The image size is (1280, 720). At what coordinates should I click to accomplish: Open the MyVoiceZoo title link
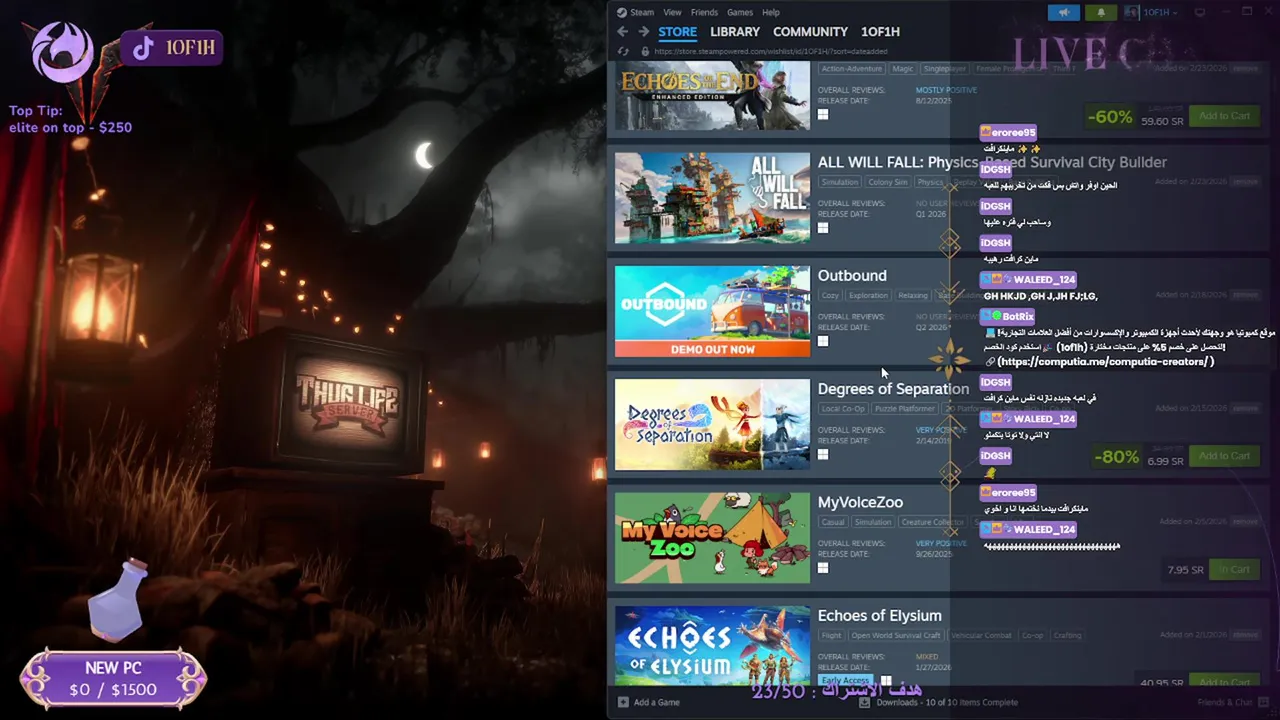[860, 502]
